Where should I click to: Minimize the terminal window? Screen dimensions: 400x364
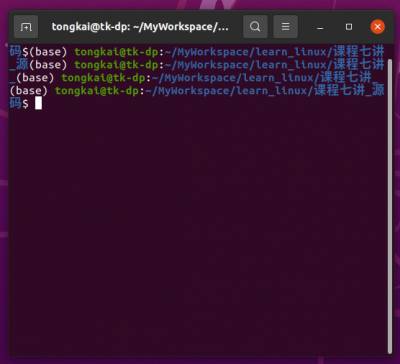[320, 27]
